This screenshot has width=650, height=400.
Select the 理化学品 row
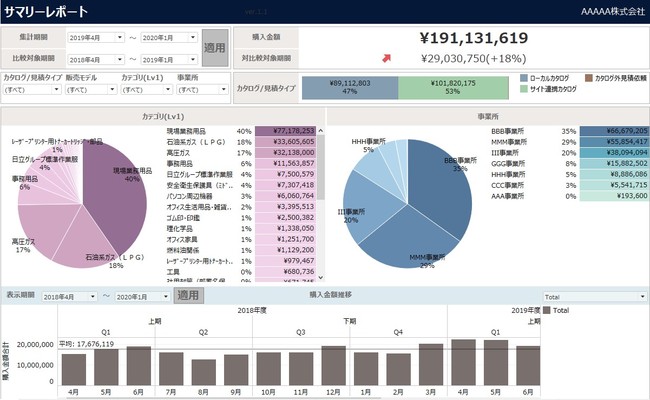[x=241, y=228]
